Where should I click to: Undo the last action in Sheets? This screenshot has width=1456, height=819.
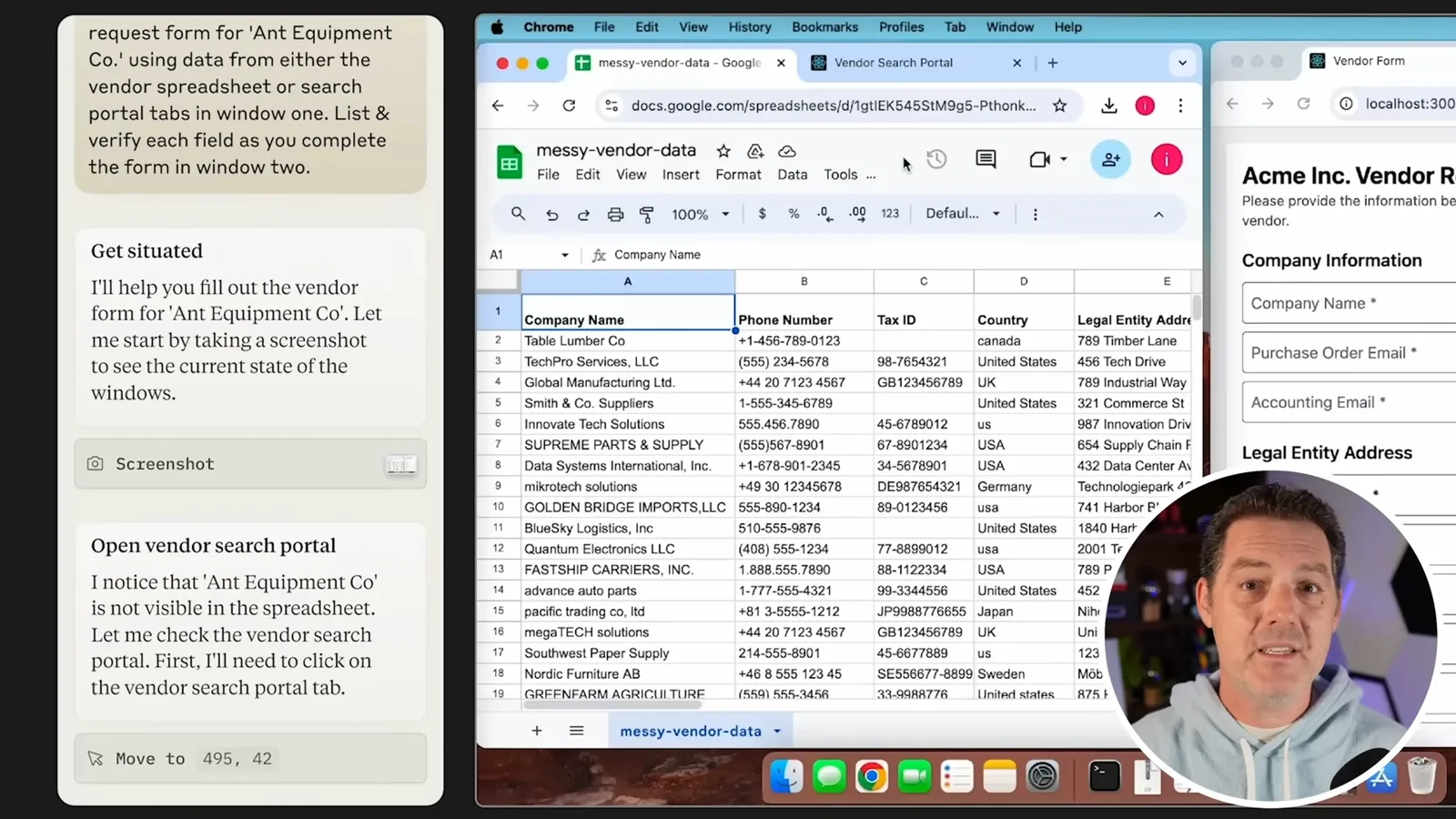(x=551, y=215)
